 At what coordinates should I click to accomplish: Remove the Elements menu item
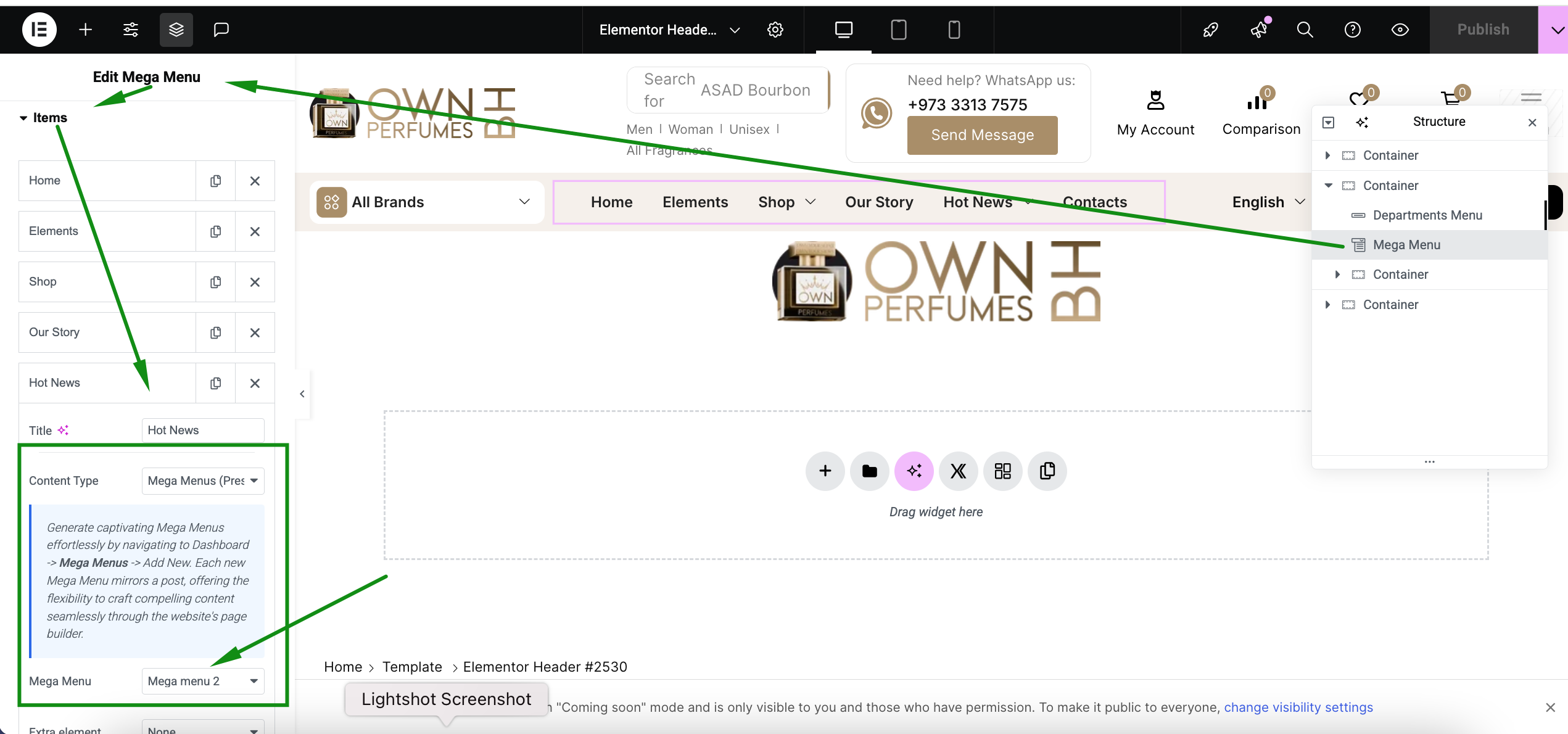tap(255, 231)
